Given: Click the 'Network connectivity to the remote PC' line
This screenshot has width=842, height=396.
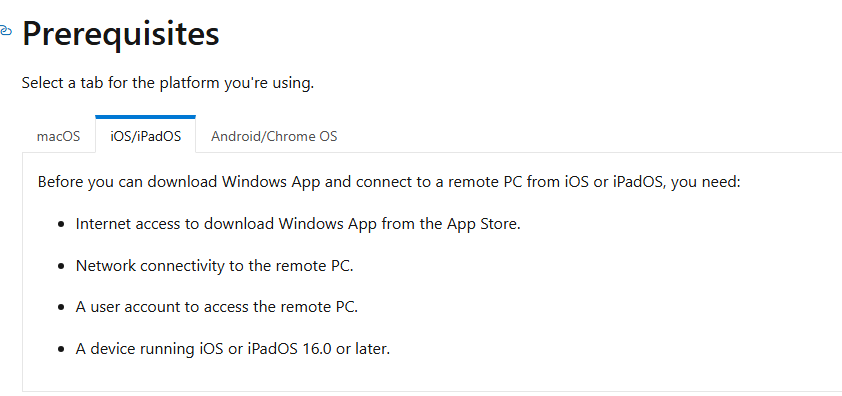Looking at the screenshot, I should coord(214,265).
